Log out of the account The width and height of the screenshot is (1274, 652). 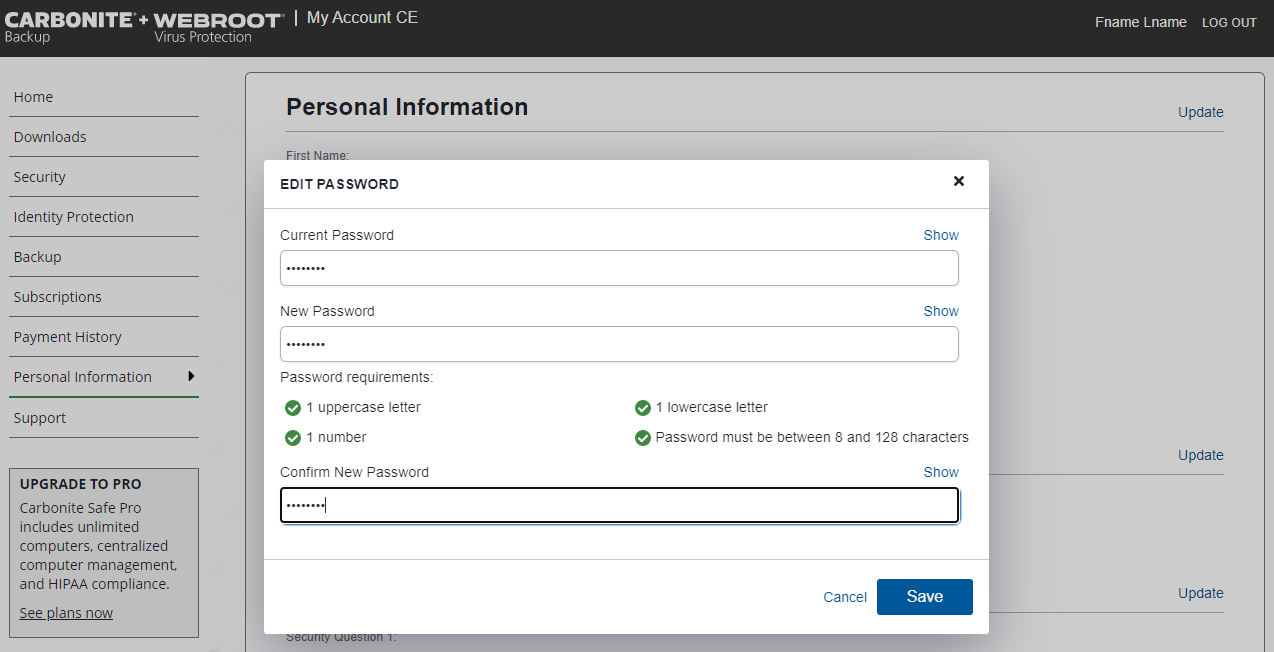pos(1229,23)
